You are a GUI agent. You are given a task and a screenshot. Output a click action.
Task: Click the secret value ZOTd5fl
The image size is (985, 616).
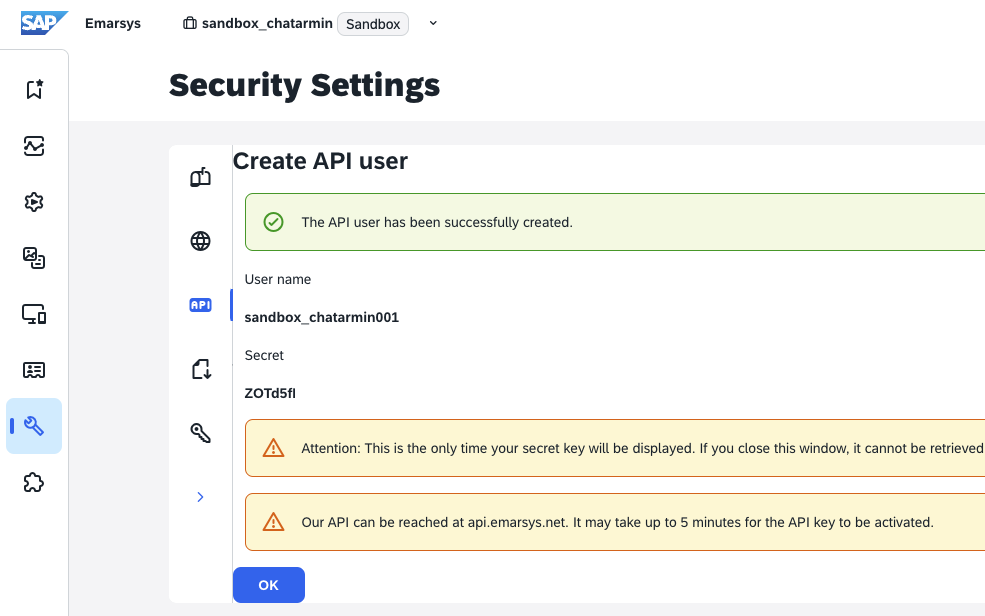270,393
